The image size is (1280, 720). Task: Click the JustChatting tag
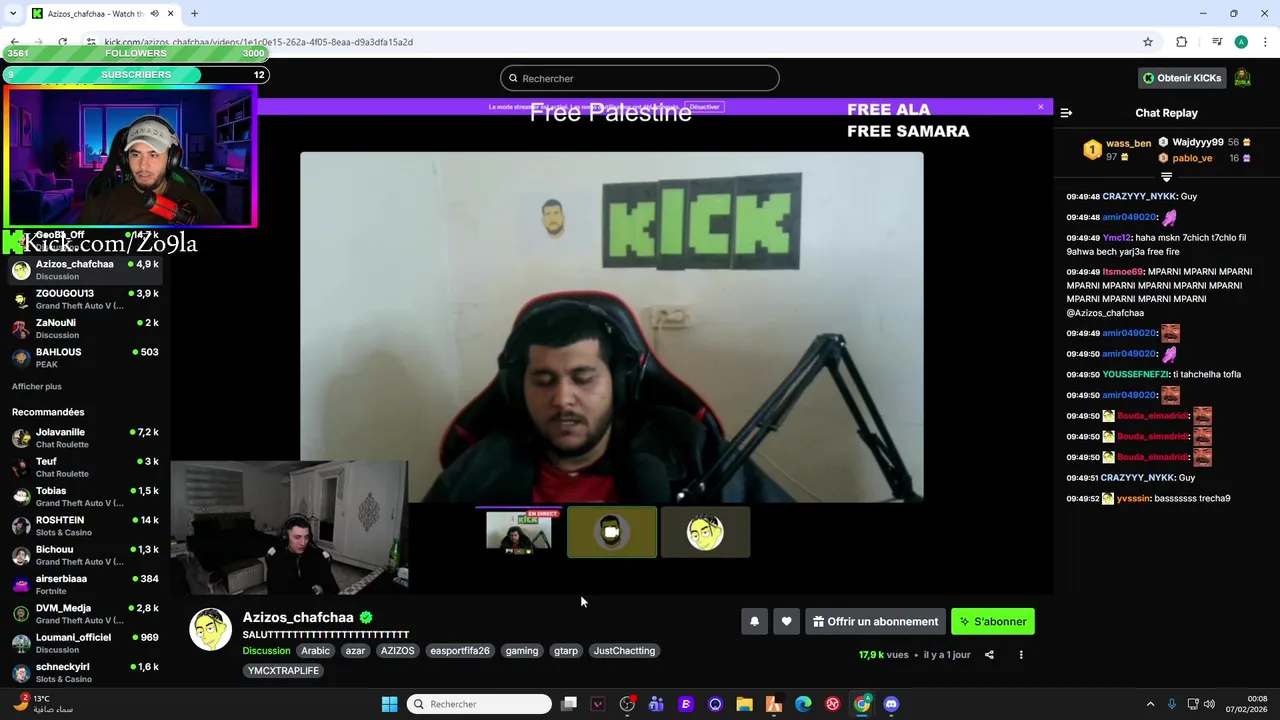coord(624,651)
